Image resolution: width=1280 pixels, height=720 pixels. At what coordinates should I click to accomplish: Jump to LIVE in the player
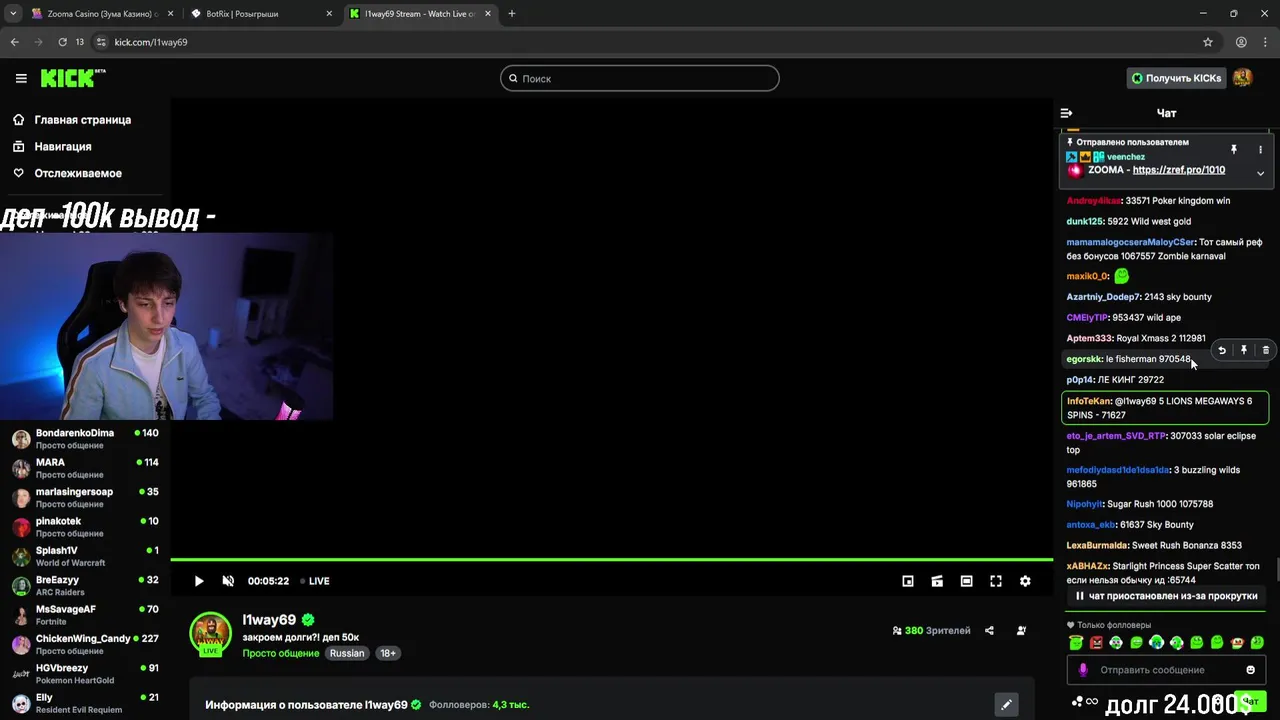pos(315,581)
